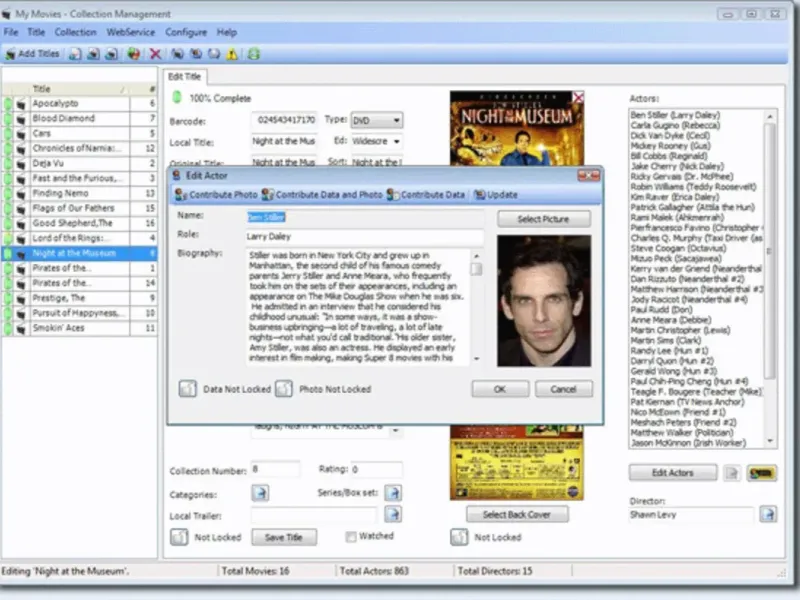
Task: Click the Select Picture button
Action: 543,219
